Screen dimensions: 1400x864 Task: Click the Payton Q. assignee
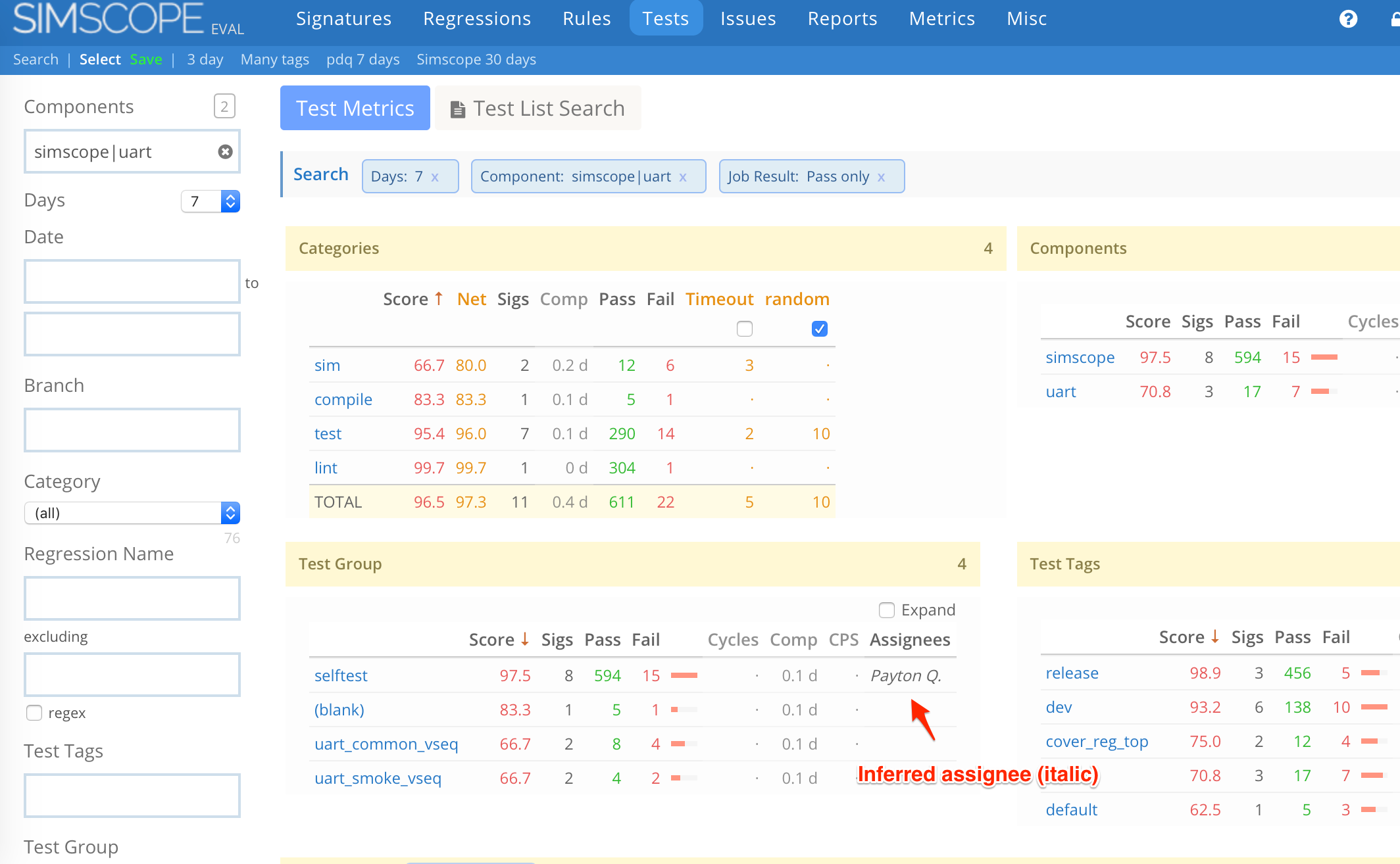point(906,675)
